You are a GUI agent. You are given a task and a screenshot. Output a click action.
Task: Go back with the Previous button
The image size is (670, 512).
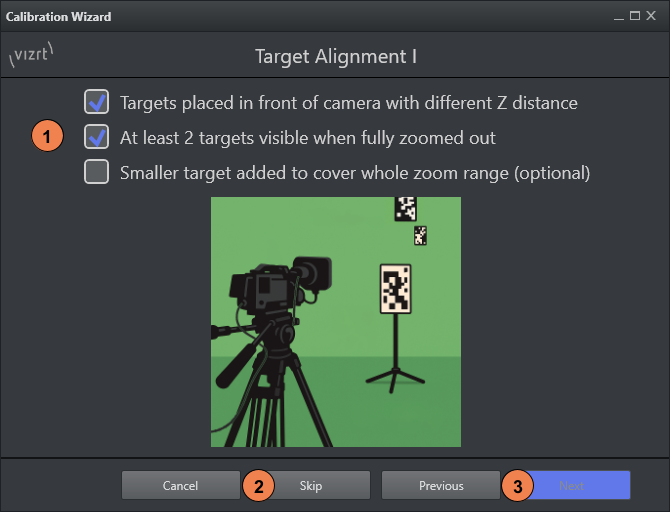(441, 485)
